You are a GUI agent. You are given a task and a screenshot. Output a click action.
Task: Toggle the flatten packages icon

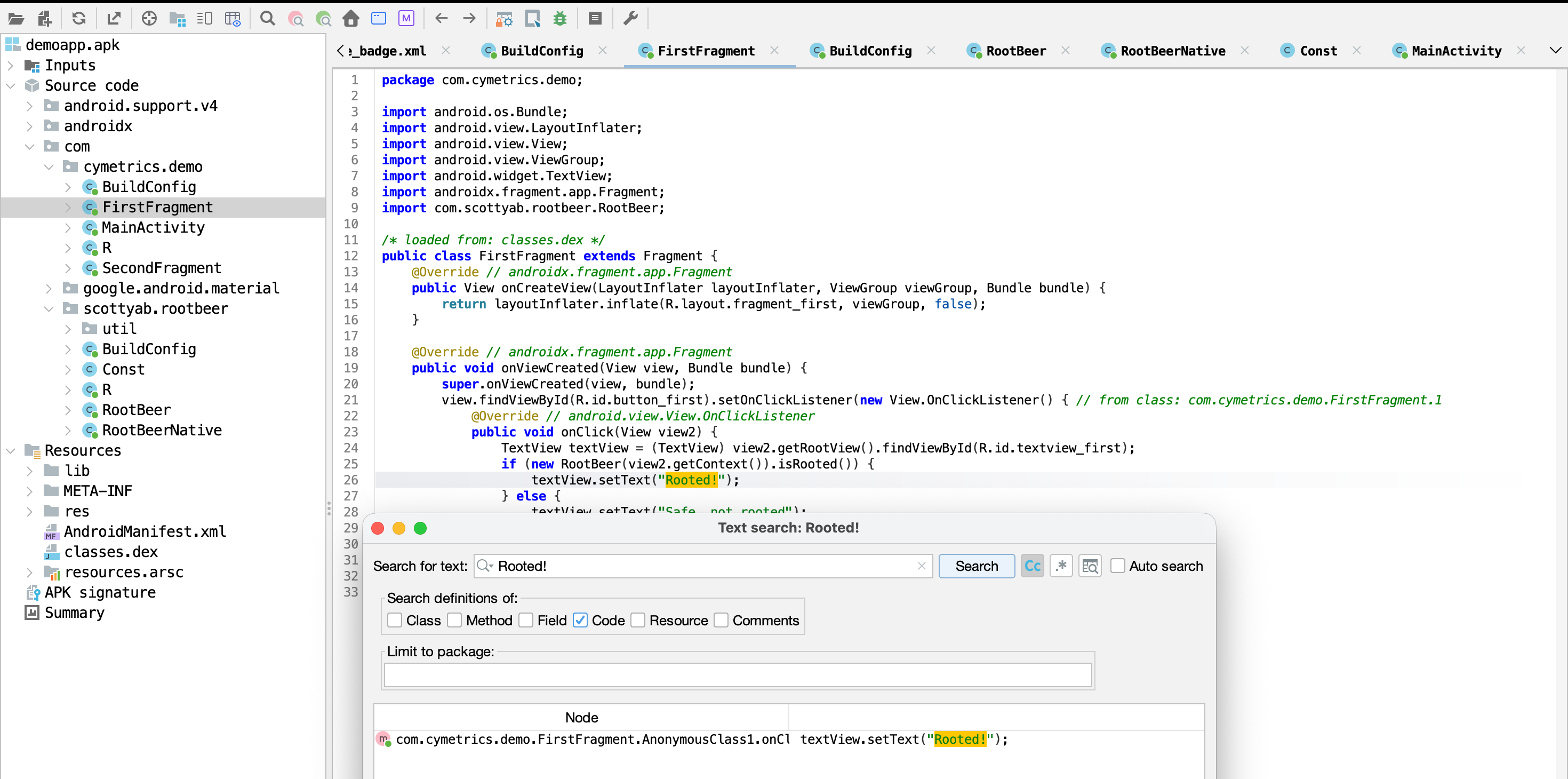[x=177, y=19]
